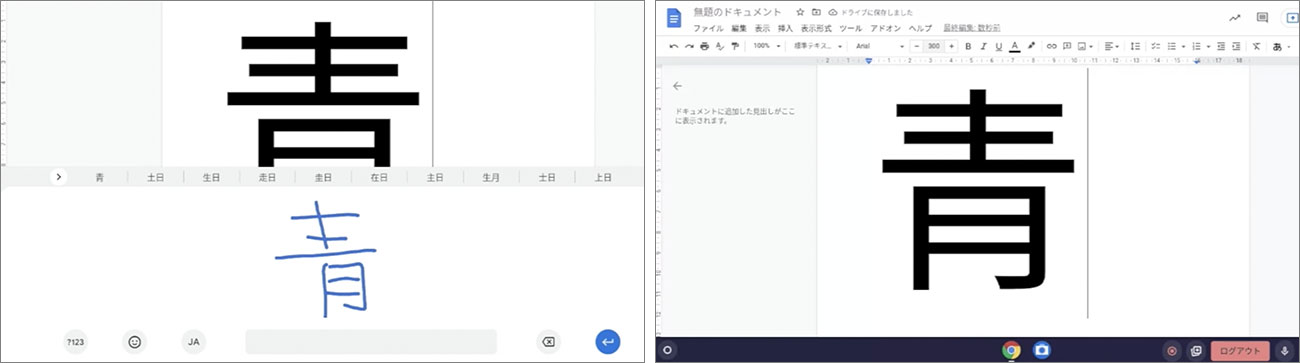
Task: Decrease the paragraph indent
Action: coord(1221,46)
